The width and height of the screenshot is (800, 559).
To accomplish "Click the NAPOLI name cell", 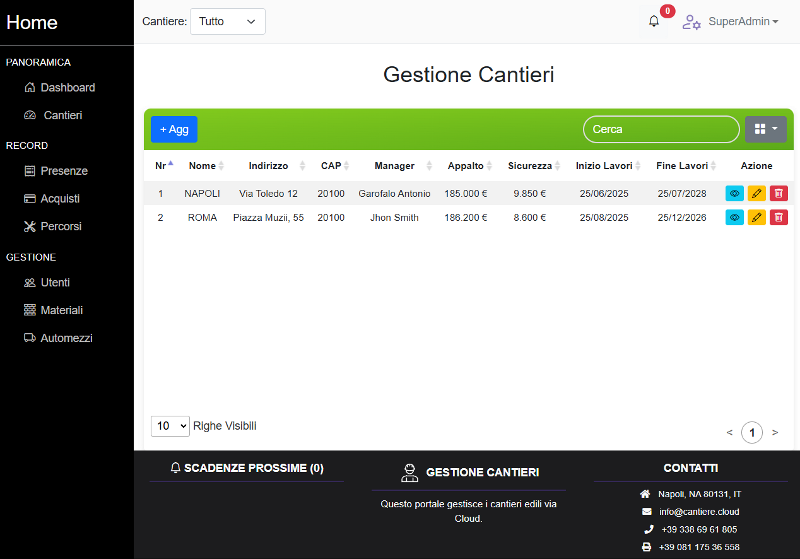I will click(x=202, y=194).
